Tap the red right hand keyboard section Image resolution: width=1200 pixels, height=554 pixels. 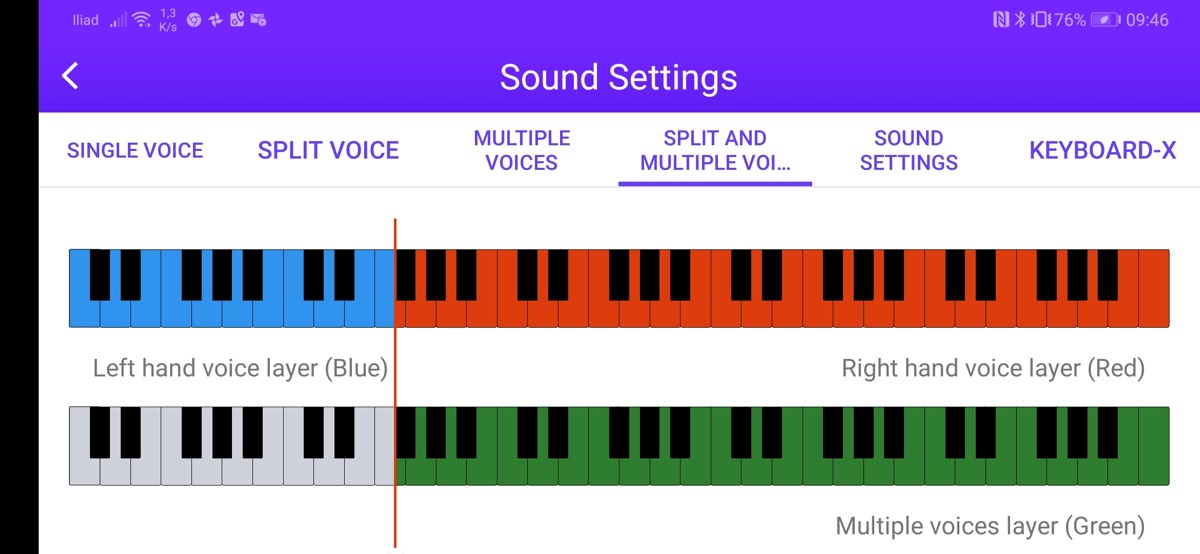[x=780, y=312]
